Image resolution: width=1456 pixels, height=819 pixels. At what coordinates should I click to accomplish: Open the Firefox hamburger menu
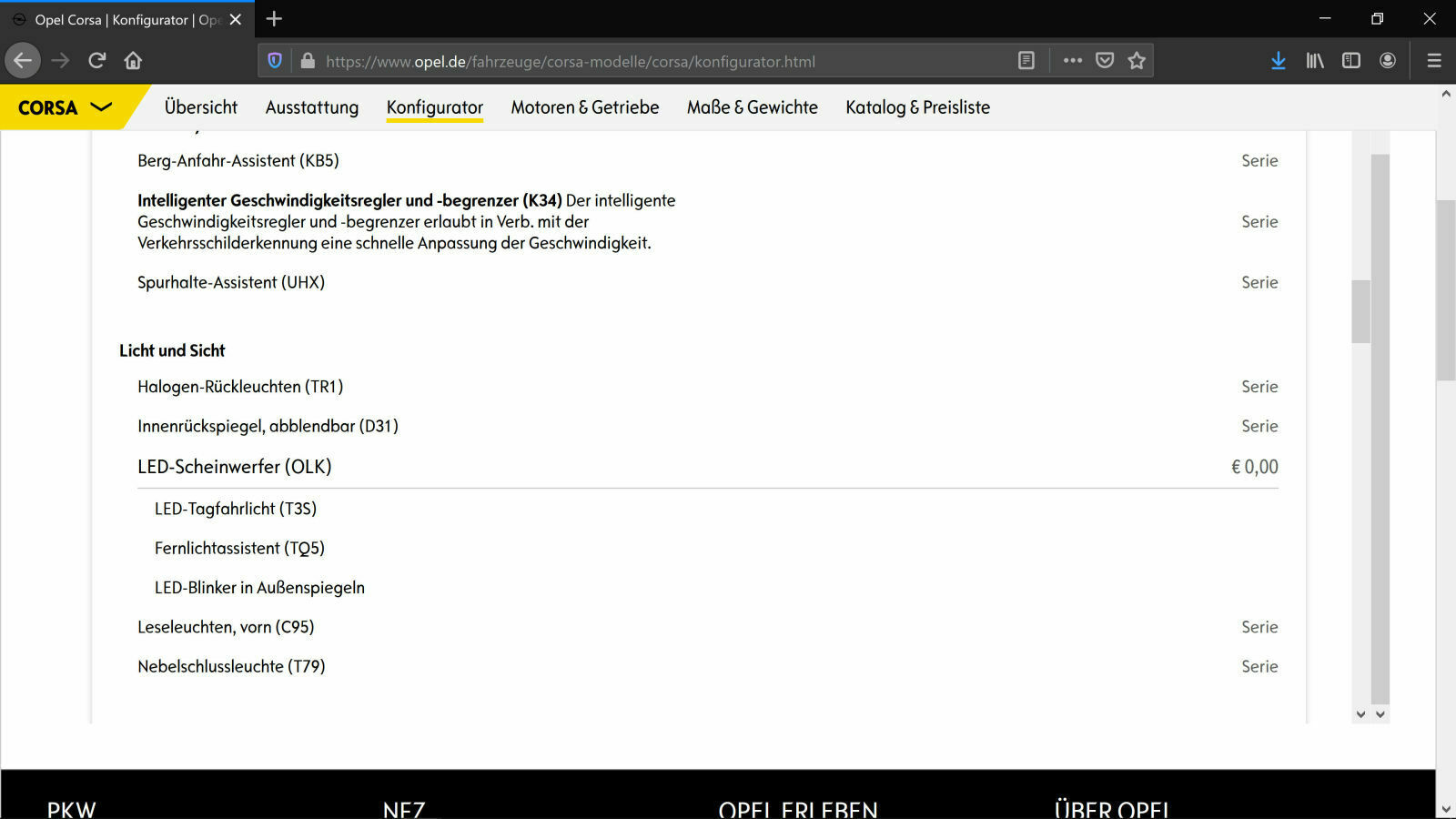pyautogui.click(x=1434, y=61)
